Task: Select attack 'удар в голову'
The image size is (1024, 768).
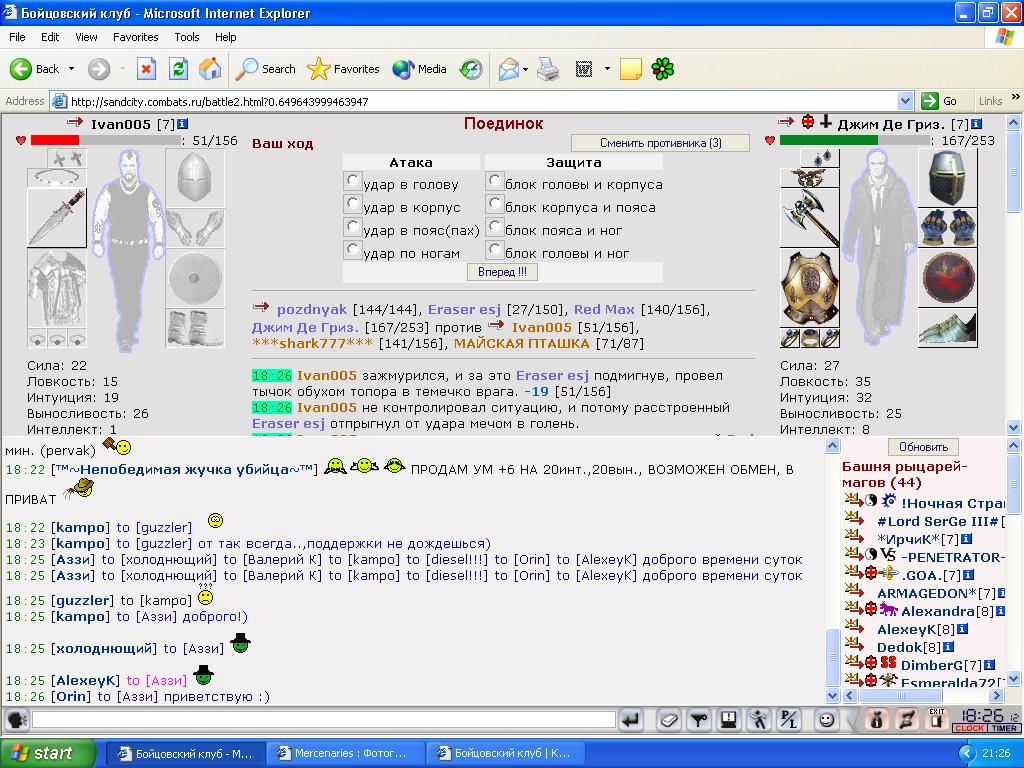Action: 353,180
